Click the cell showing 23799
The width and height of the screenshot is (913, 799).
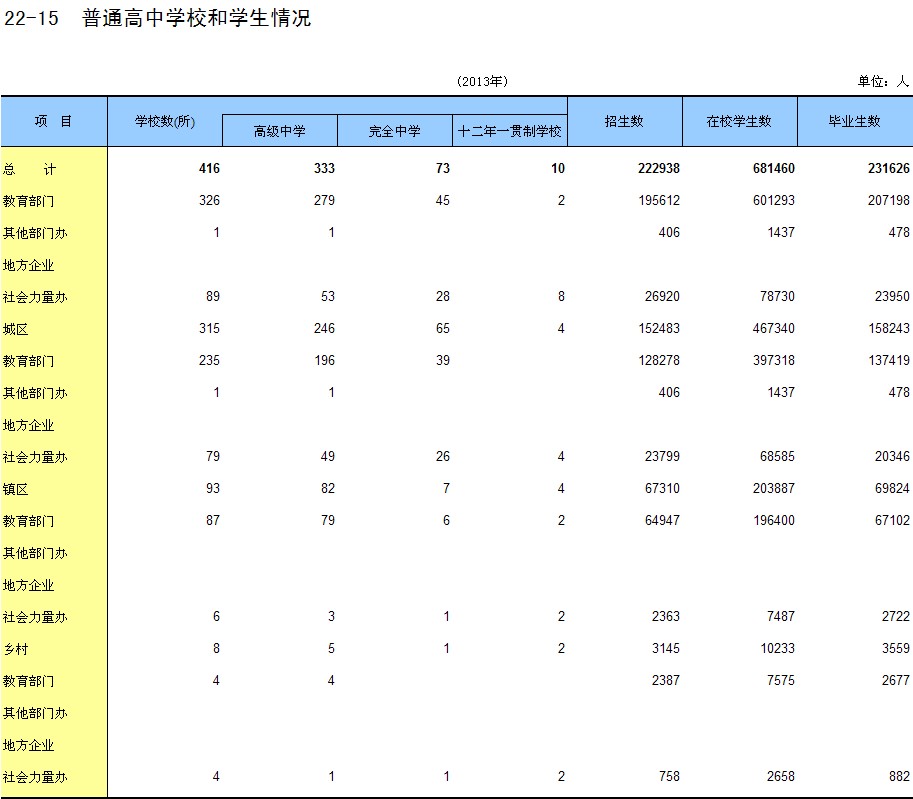pos(662,457)
